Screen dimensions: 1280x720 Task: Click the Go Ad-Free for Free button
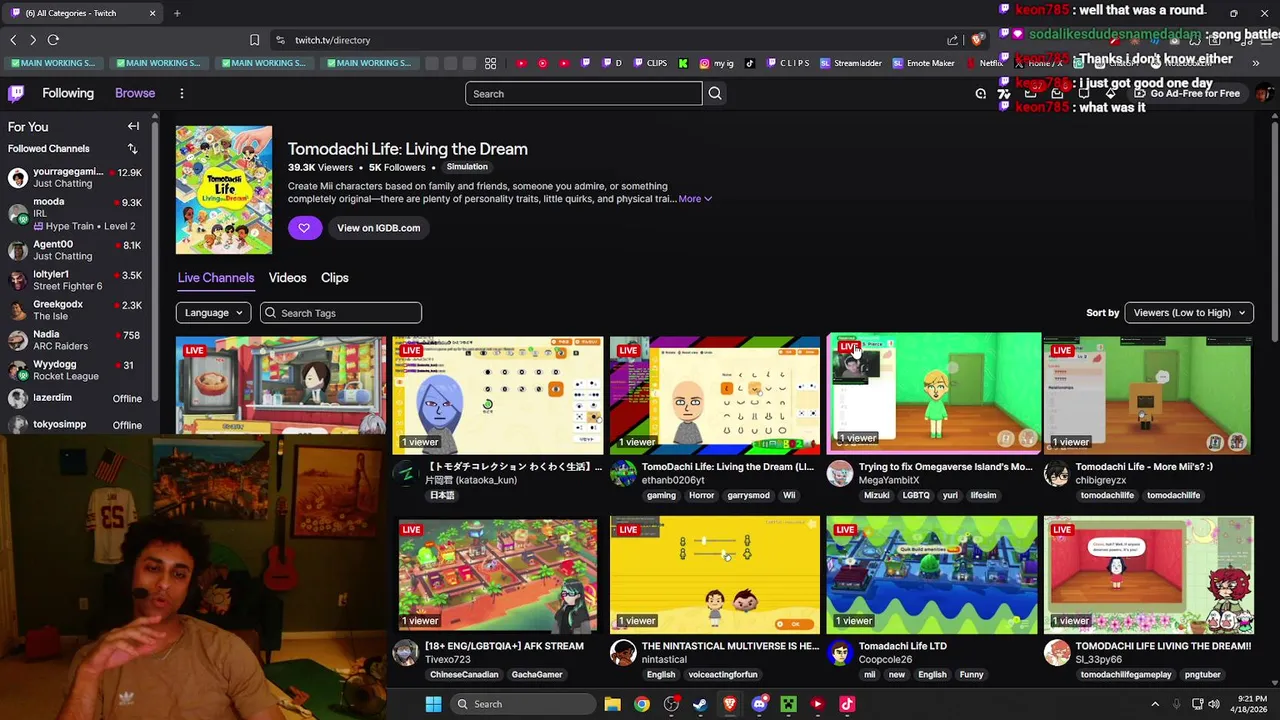coord(1186,93)
